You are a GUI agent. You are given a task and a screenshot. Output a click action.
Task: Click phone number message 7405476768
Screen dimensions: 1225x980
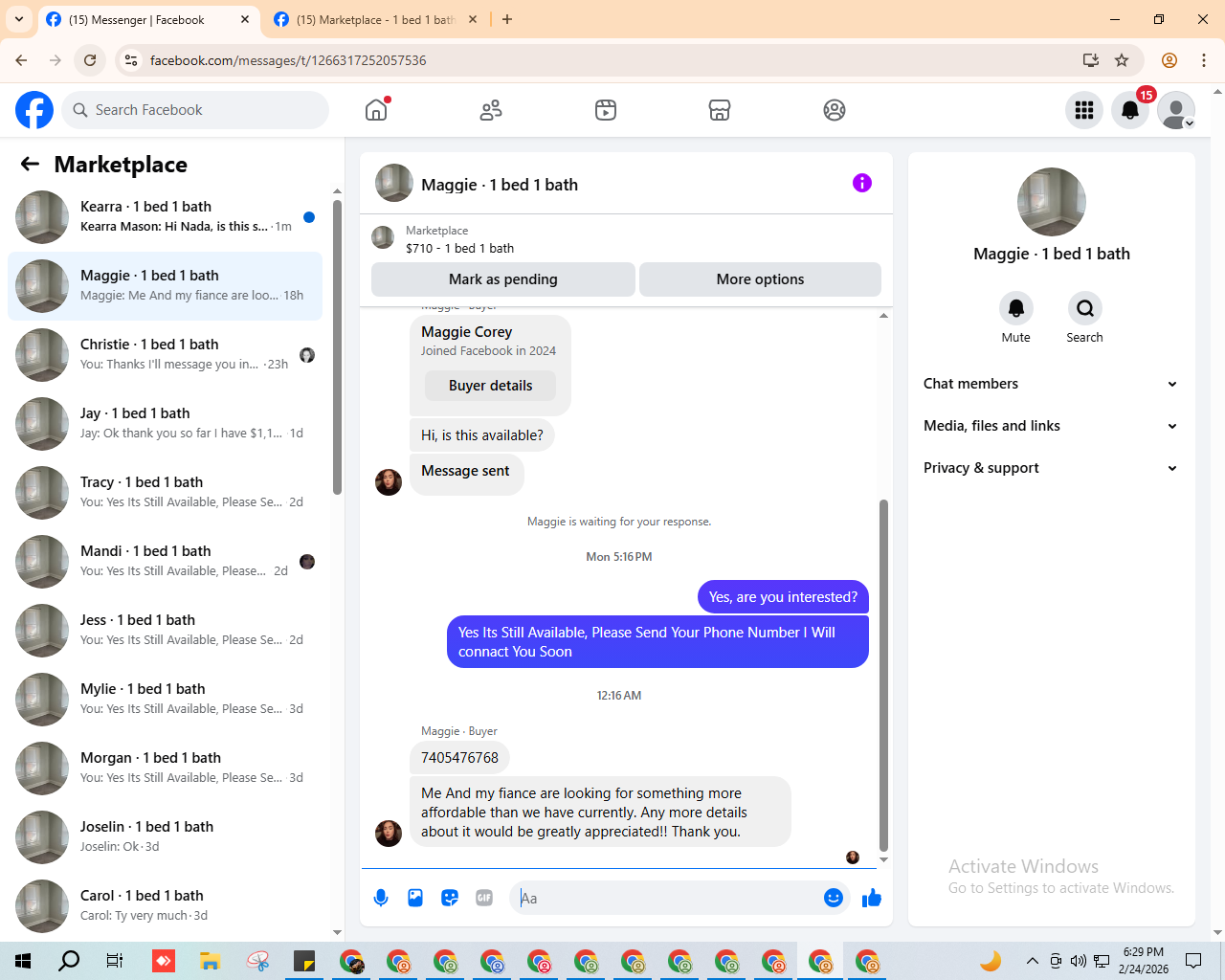click(459, 758)
